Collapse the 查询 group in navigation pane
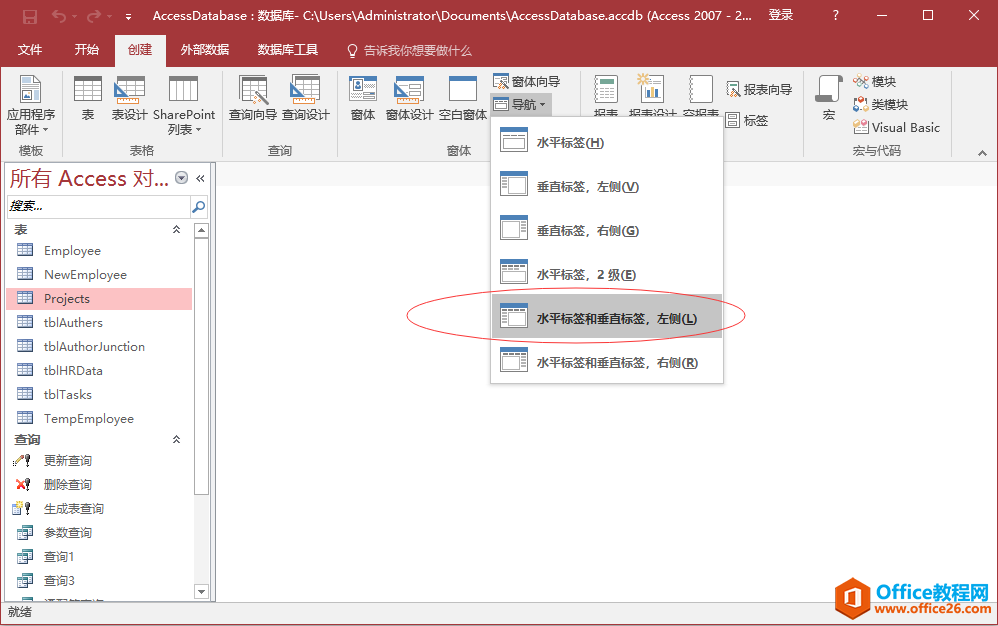The height and width of the screenshot is (626, 998). pyautogui.click(x=177, y=440)
